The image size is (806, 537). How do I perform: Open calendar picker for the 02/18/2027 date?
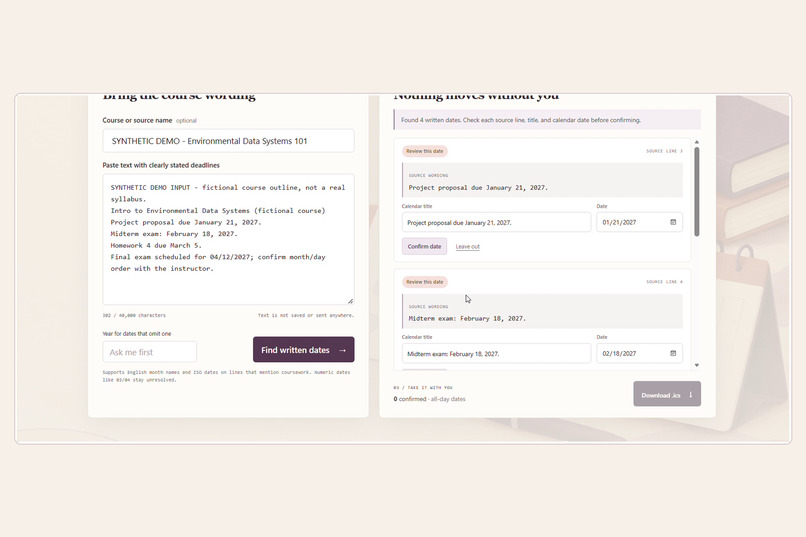click(x=673, y=353)
